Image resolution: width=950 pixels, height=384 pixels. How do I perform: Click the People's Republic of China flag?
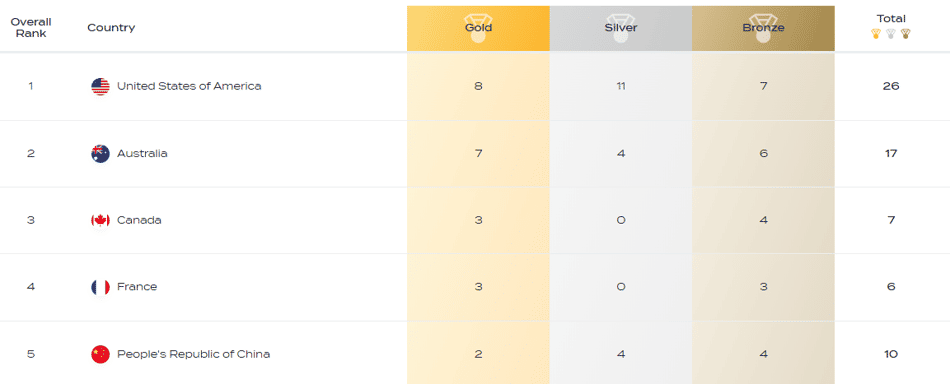click(100, 354)
